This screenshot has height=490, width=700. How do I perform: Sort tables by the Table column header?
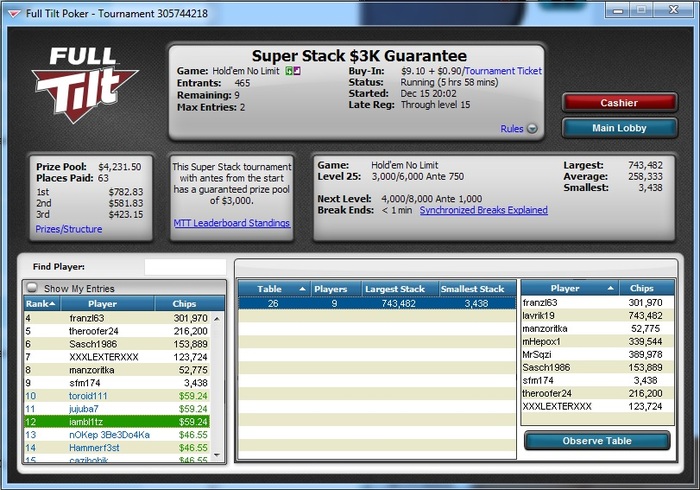tap(274, 289)
